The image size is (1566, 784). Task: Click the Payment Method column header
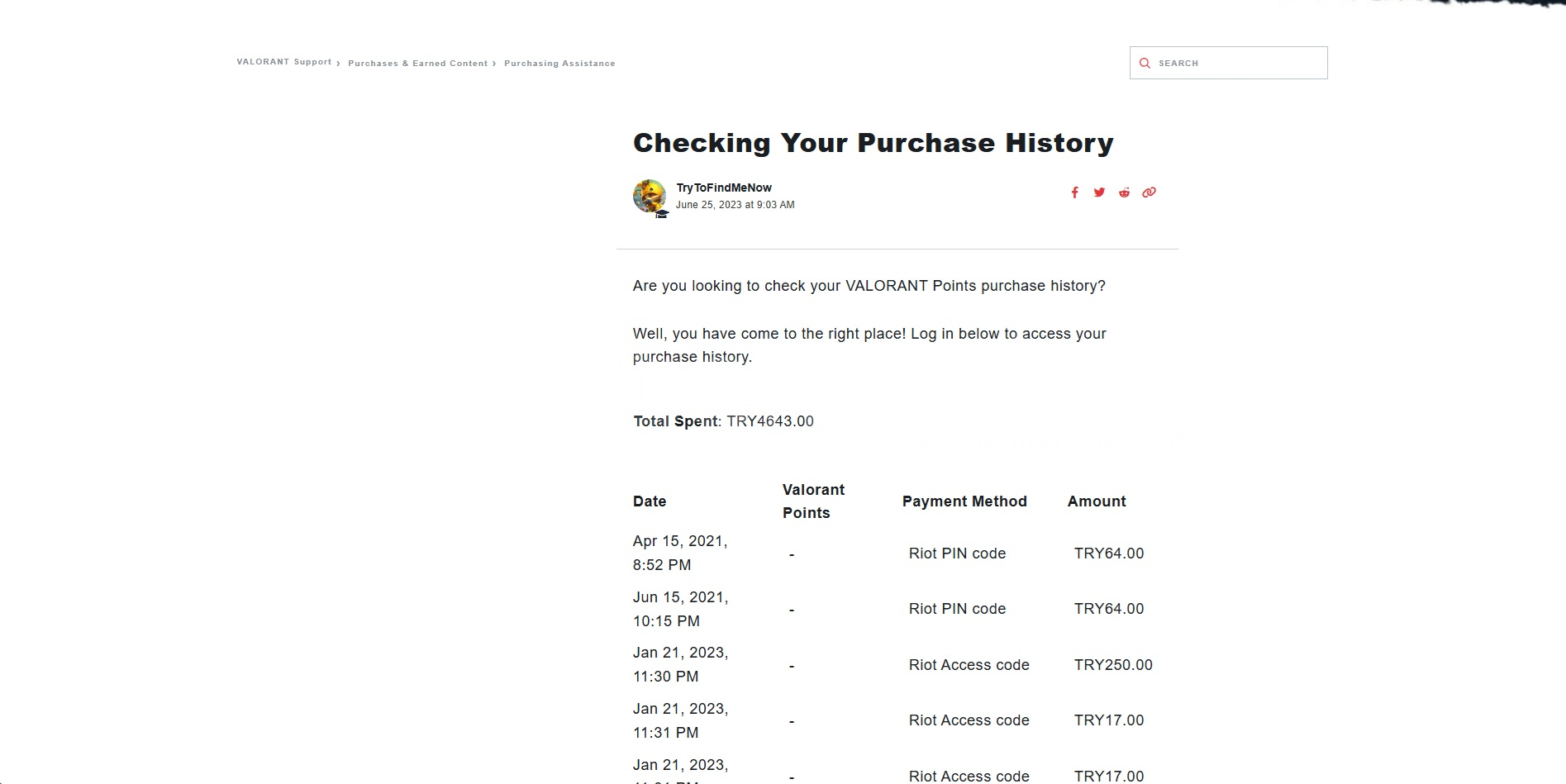click(964, 501)
